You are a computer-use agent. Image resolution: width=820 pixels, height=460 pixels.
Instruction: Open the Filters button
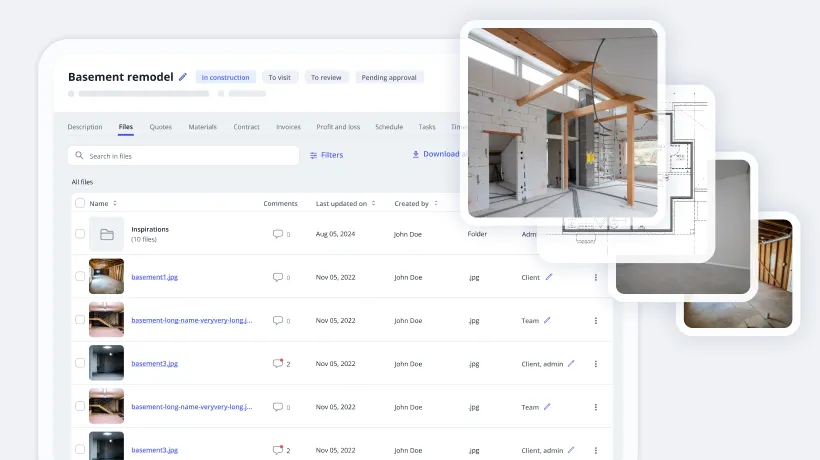[326, 155]
